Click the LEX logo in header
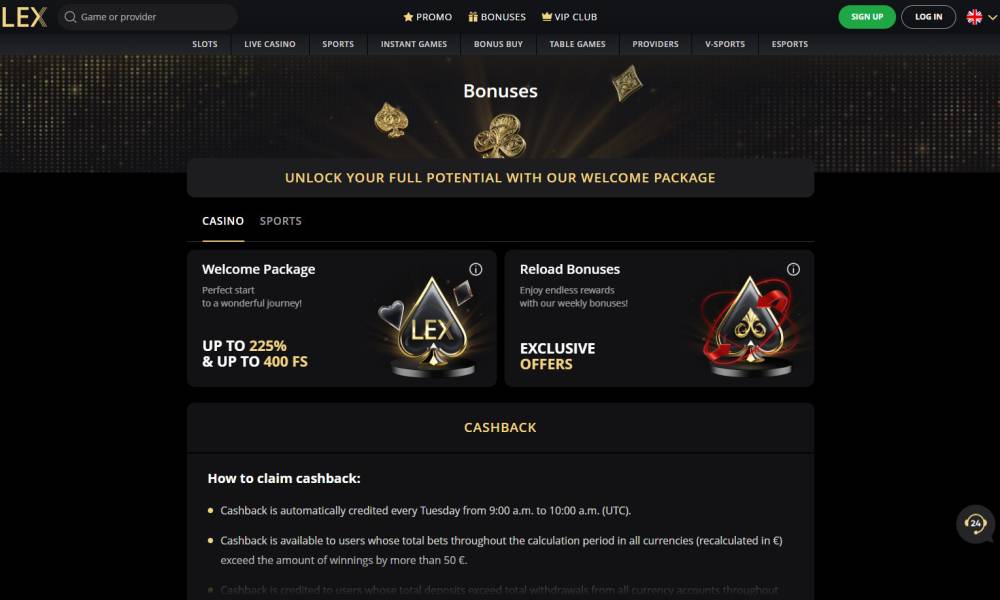This screenshot has height=600, width=1000. [x=24, y=17]
